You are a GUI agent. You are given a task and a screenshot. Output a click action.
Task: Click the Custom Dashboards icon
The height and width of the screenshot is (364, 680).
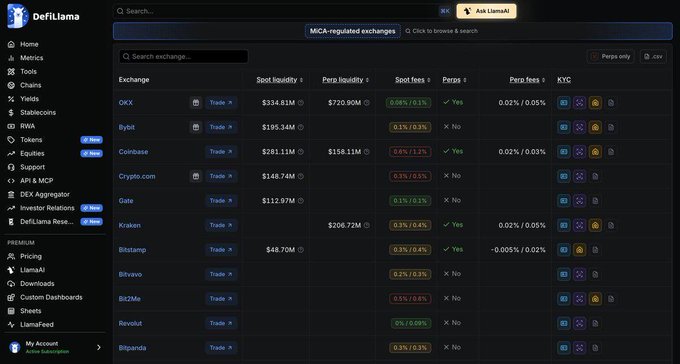tap(11, 297)
